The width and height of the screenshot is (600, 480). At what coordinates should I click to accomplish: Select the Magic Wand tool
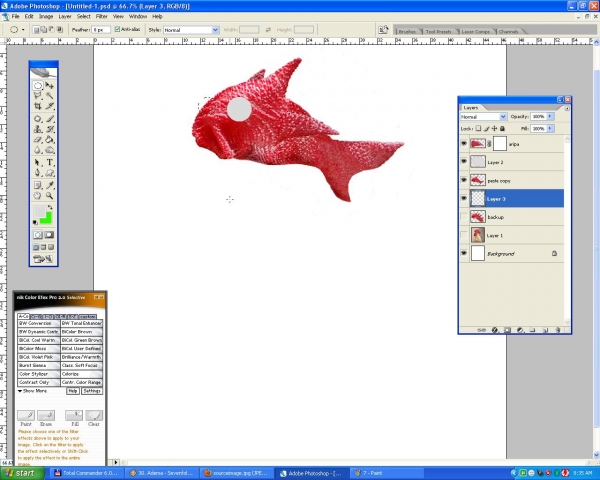[x=49, y=96]
